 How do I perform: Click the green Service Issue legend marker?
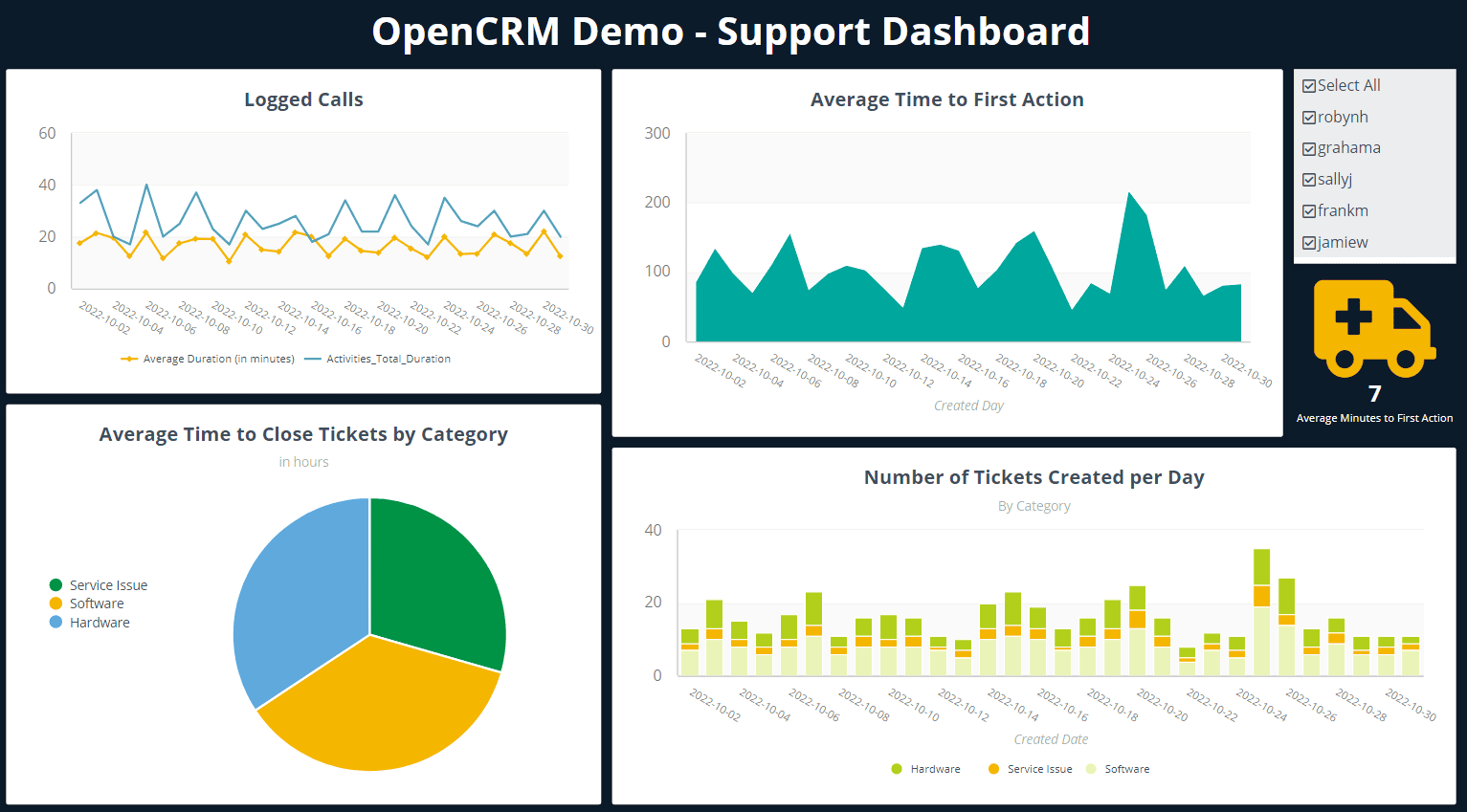[56, 584]
